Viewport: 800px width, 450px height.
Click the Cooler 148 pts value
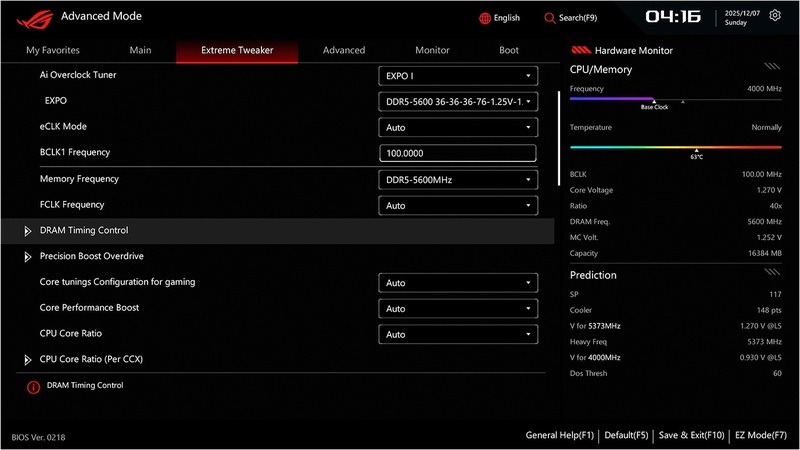(x=769, y=310)
